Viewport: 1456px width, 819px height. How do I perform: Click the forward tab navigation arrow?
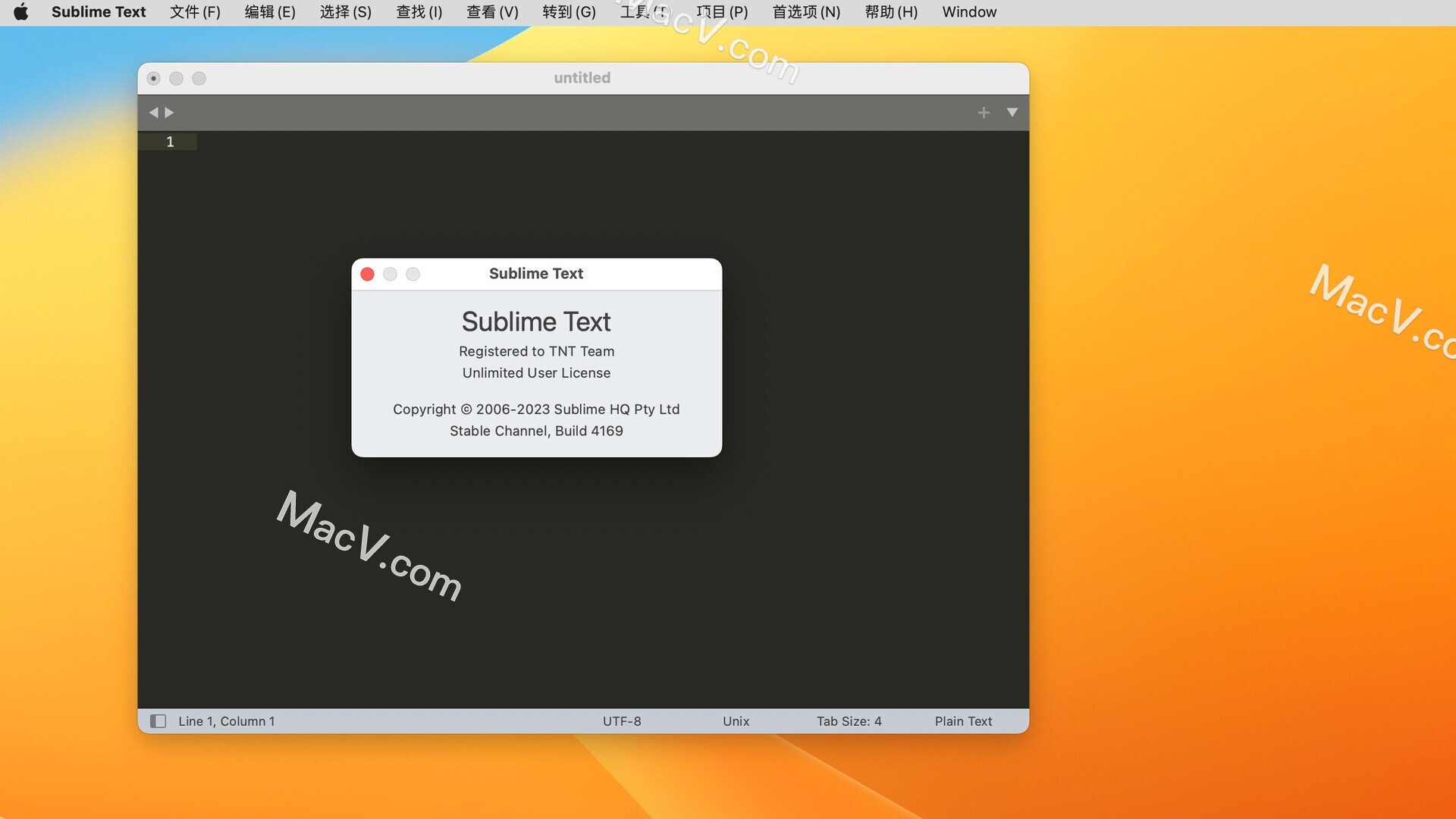[x=168, y=112]
